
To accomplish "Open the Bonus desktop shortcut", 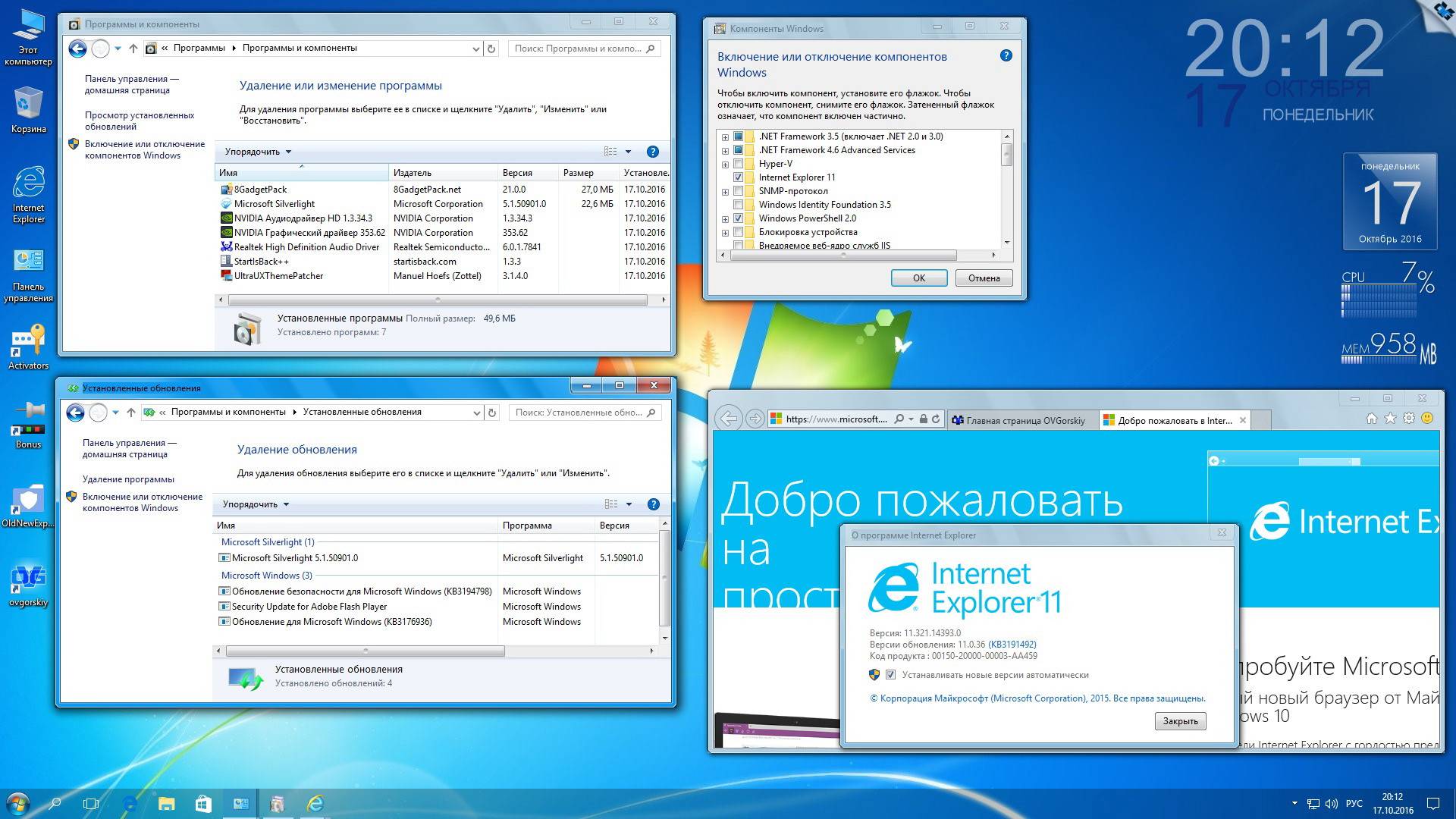I will pos(28,425).
